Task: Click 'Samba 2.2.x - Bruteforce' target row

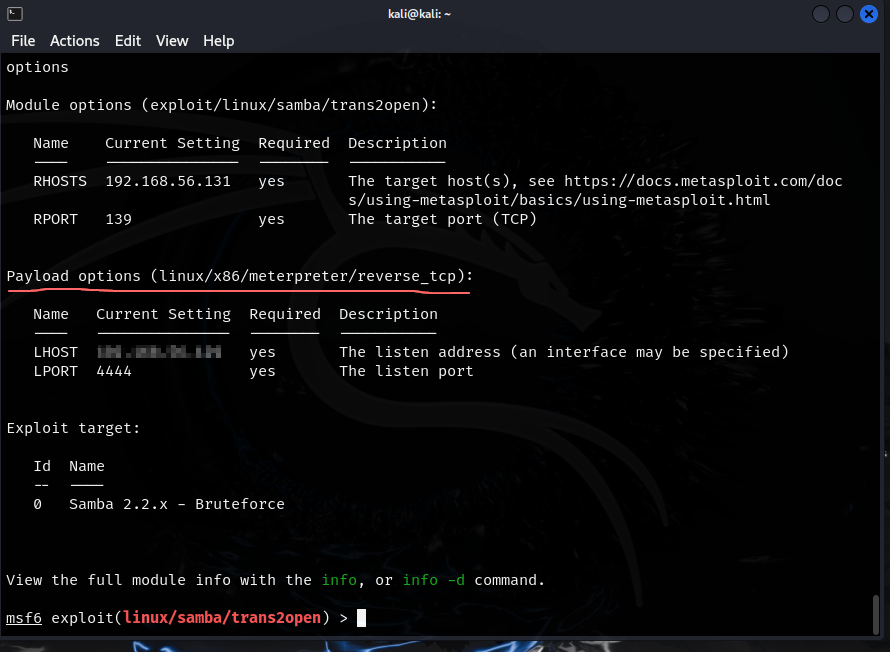Action: tap(159, 504)
